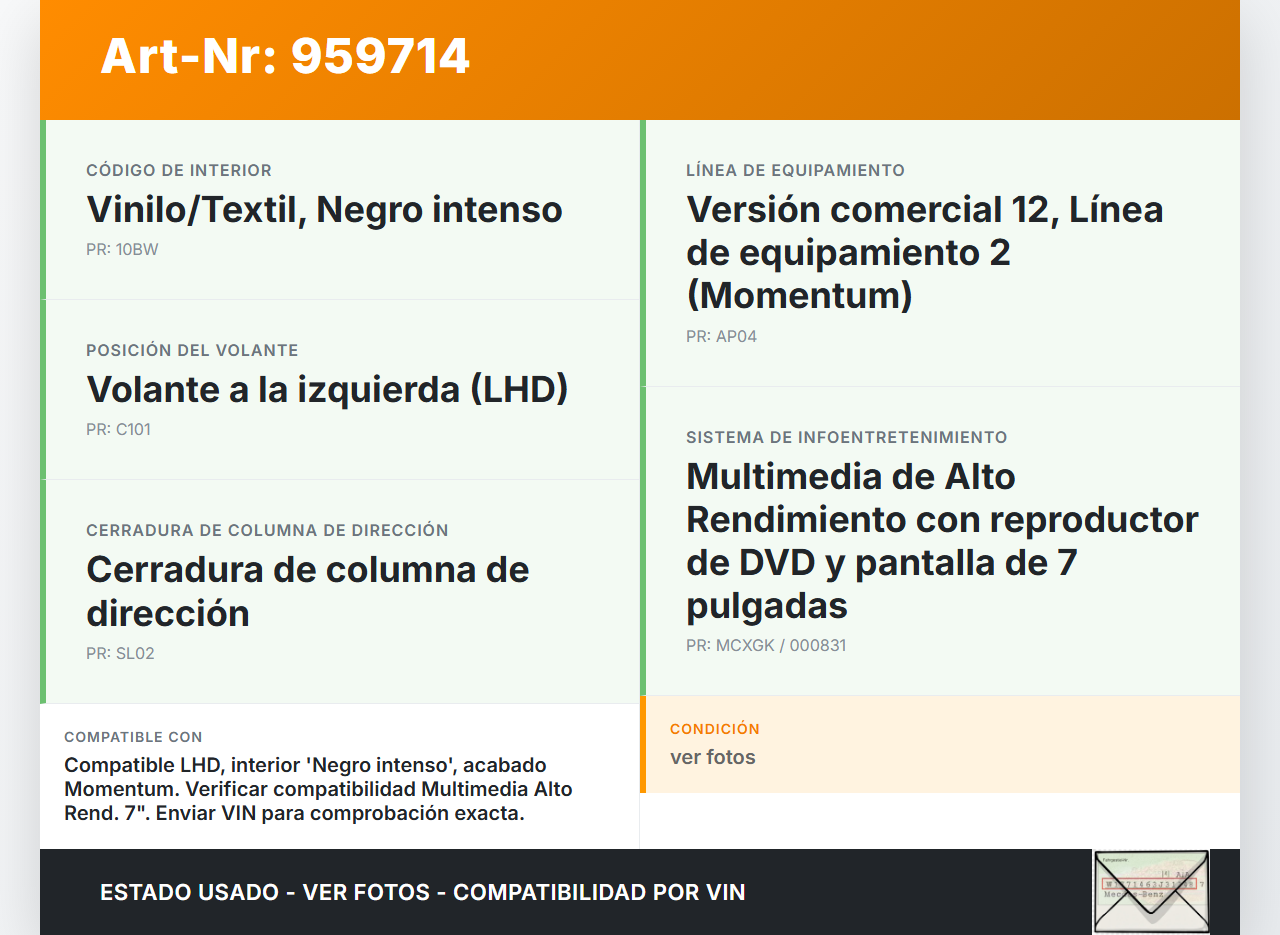
Task: Click the code "PR: C101"
Action: [x=118, y=430]
